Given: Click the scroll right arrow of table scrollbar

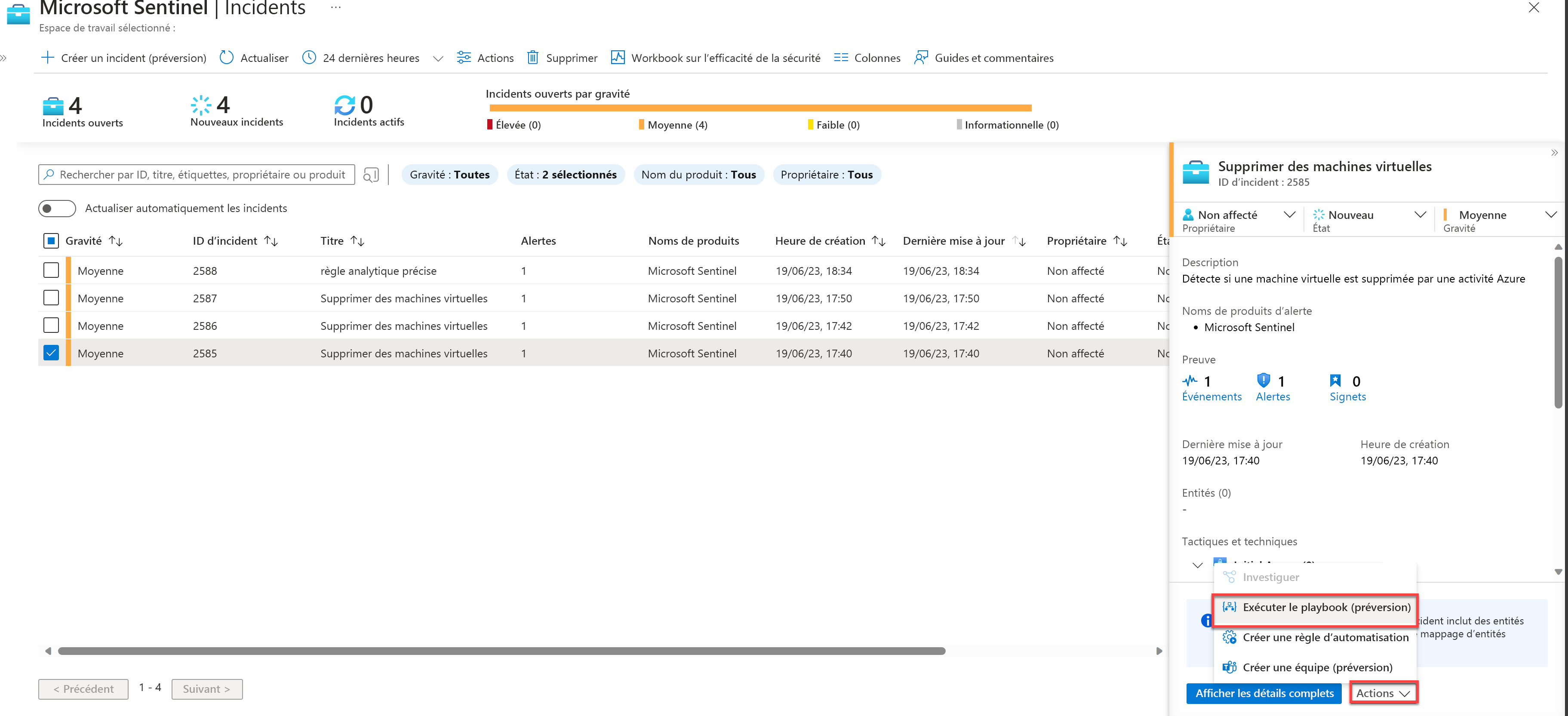Looking at the screenshot, I should 1159,651.
